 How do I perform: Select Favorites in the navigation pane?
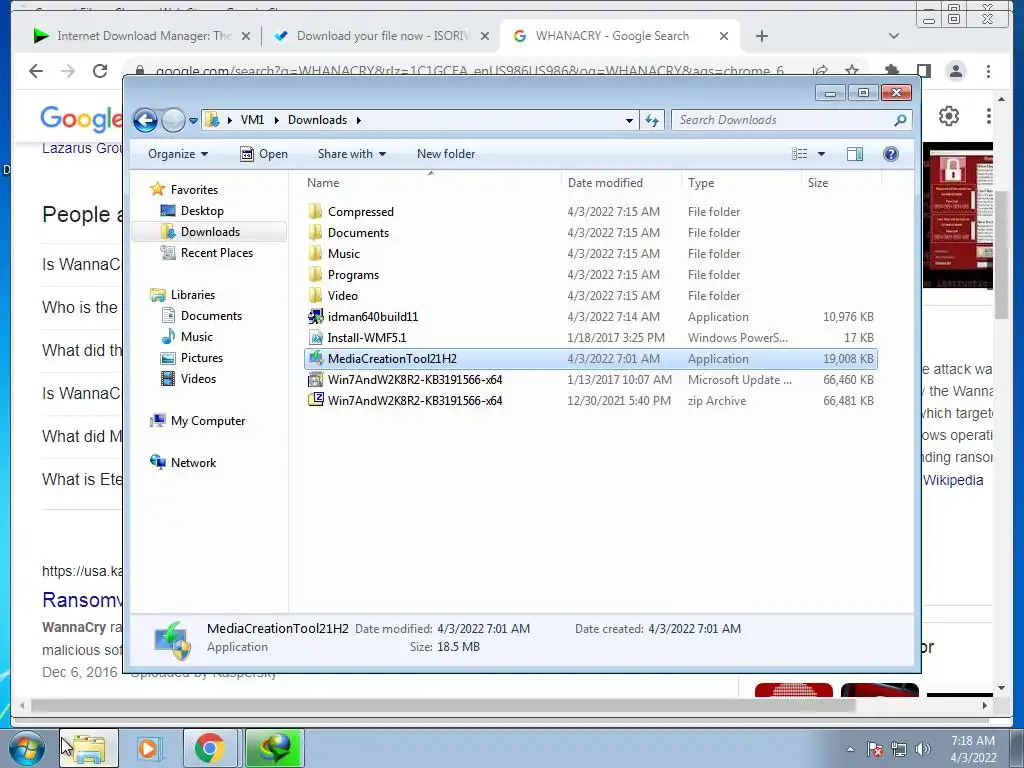coord(193,190)
